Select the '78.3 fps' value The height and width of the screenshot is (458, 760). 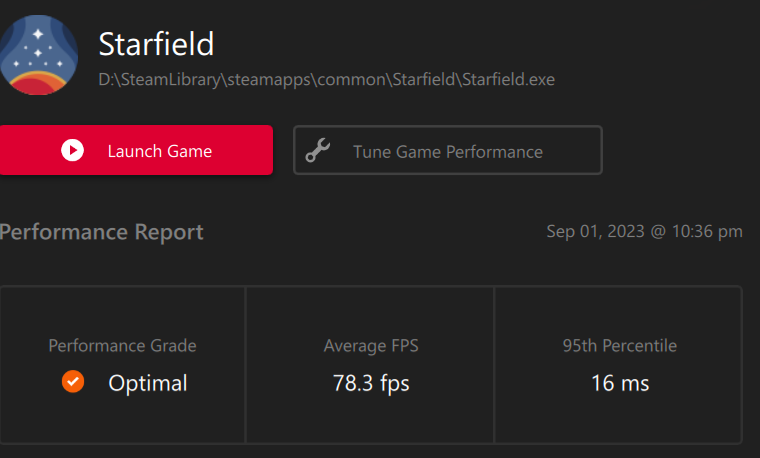coord(371,383)
